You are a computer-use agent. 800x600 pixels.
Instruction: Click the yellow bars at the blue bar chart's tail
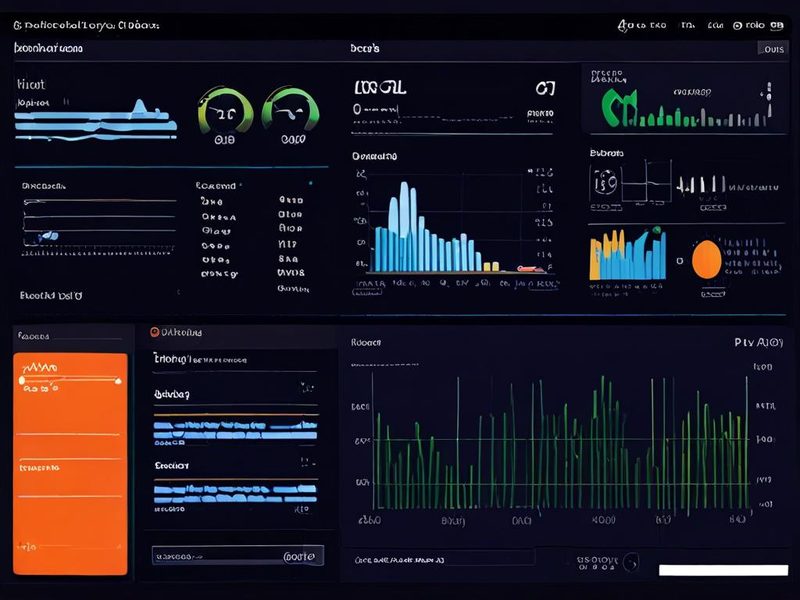coord(491,266)
